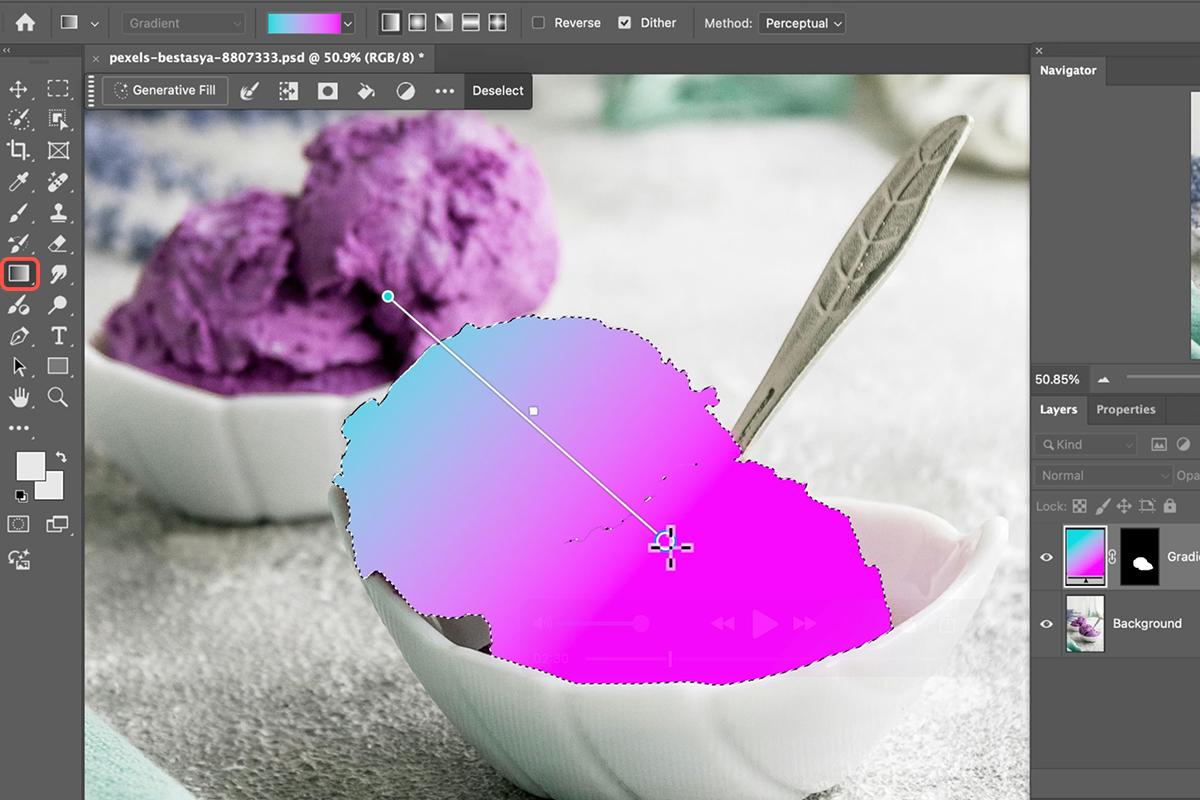Click the Generative Fill button
This screenshot has width=1200, height=800.
pos(165,91)
